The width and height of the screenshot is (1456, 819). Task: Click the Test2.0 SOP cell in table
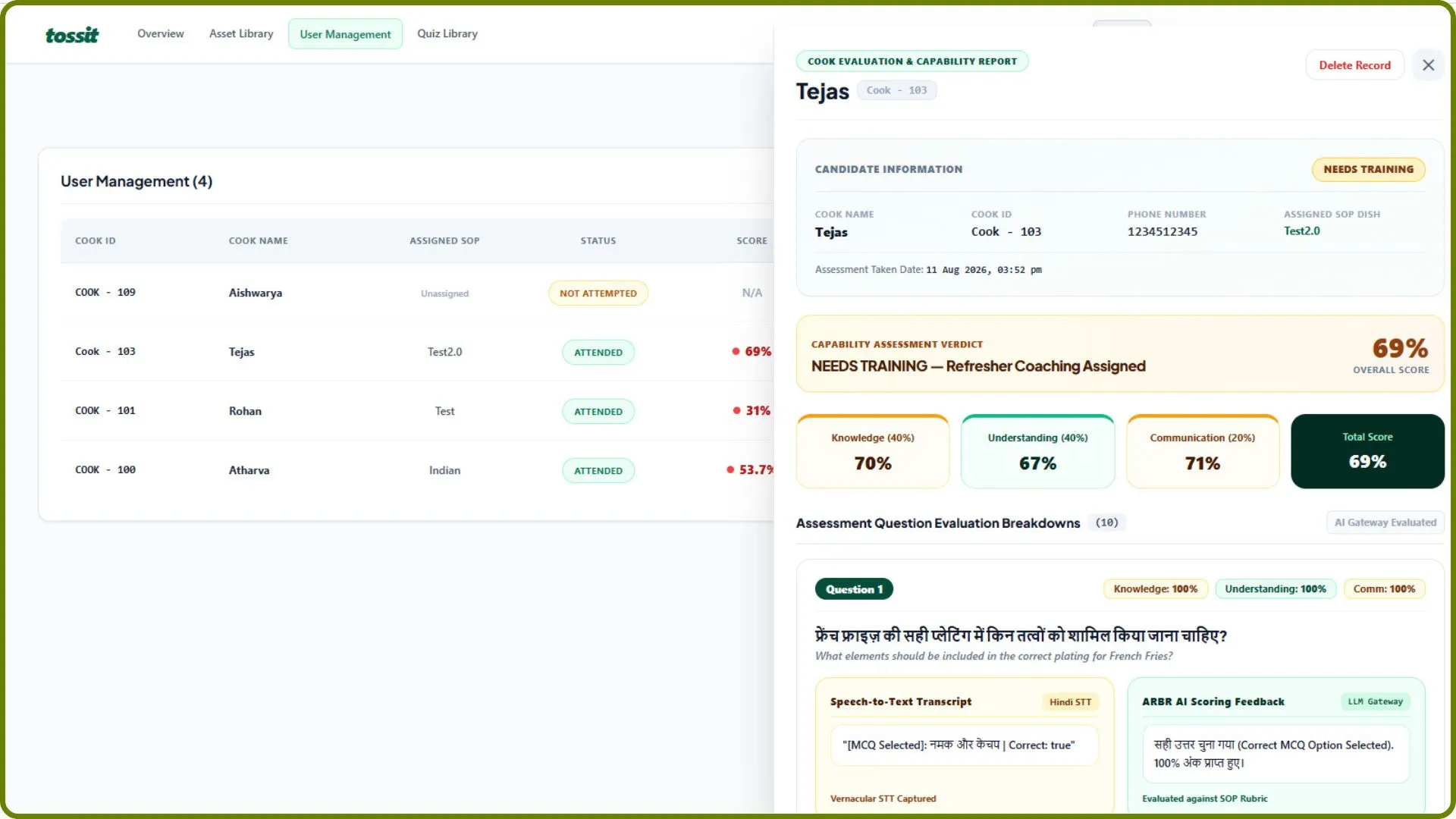coord(444,352)
